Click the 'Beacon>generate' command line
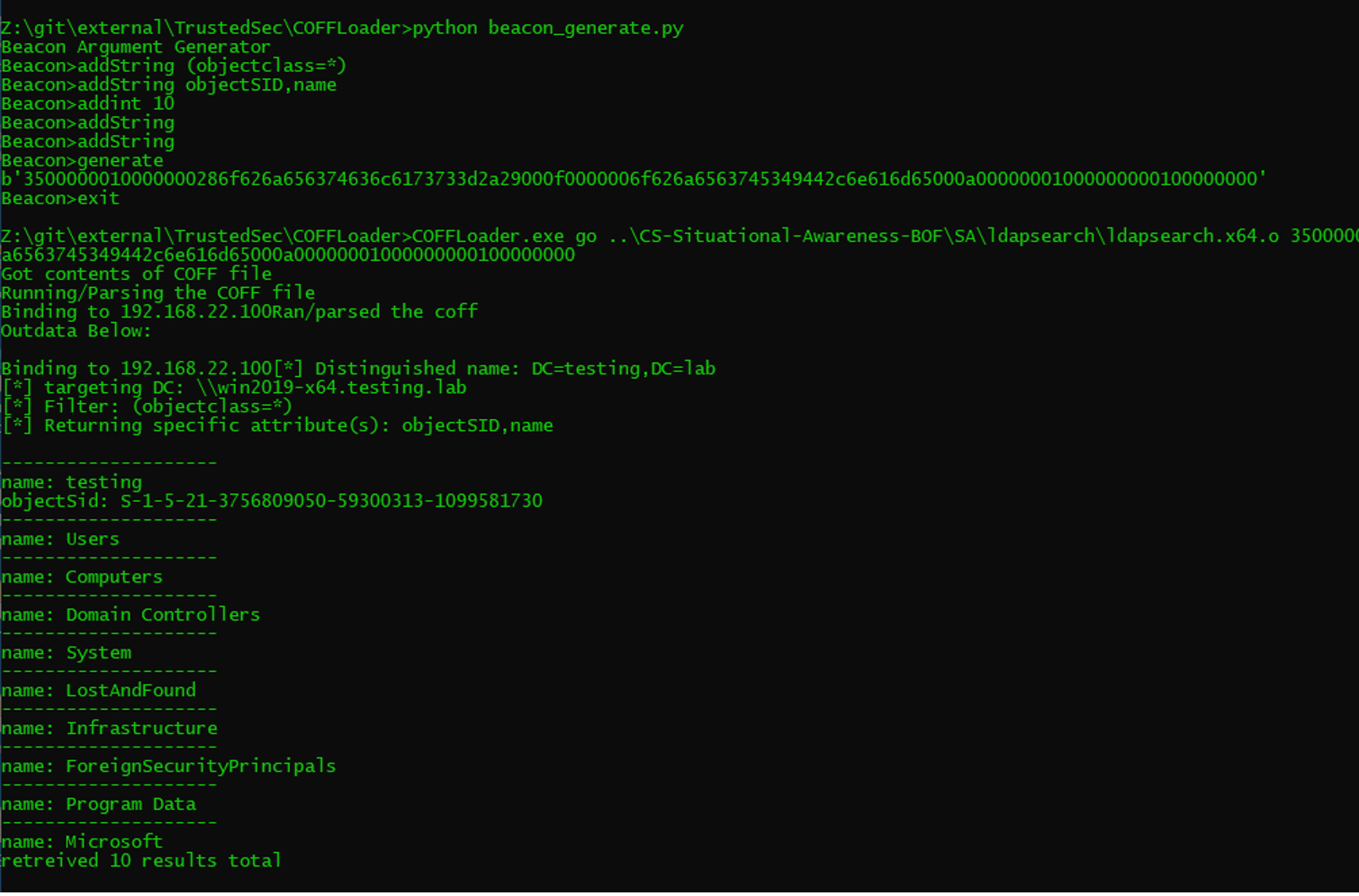Image resolution: width=1359 pixels, height=896 pixels. coord(83,160)
